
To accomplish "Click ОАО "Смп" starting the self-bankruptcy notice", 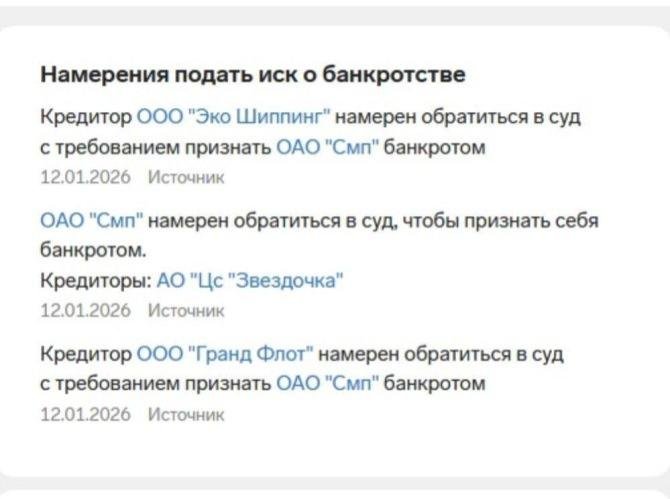I will tap(92, 220).
